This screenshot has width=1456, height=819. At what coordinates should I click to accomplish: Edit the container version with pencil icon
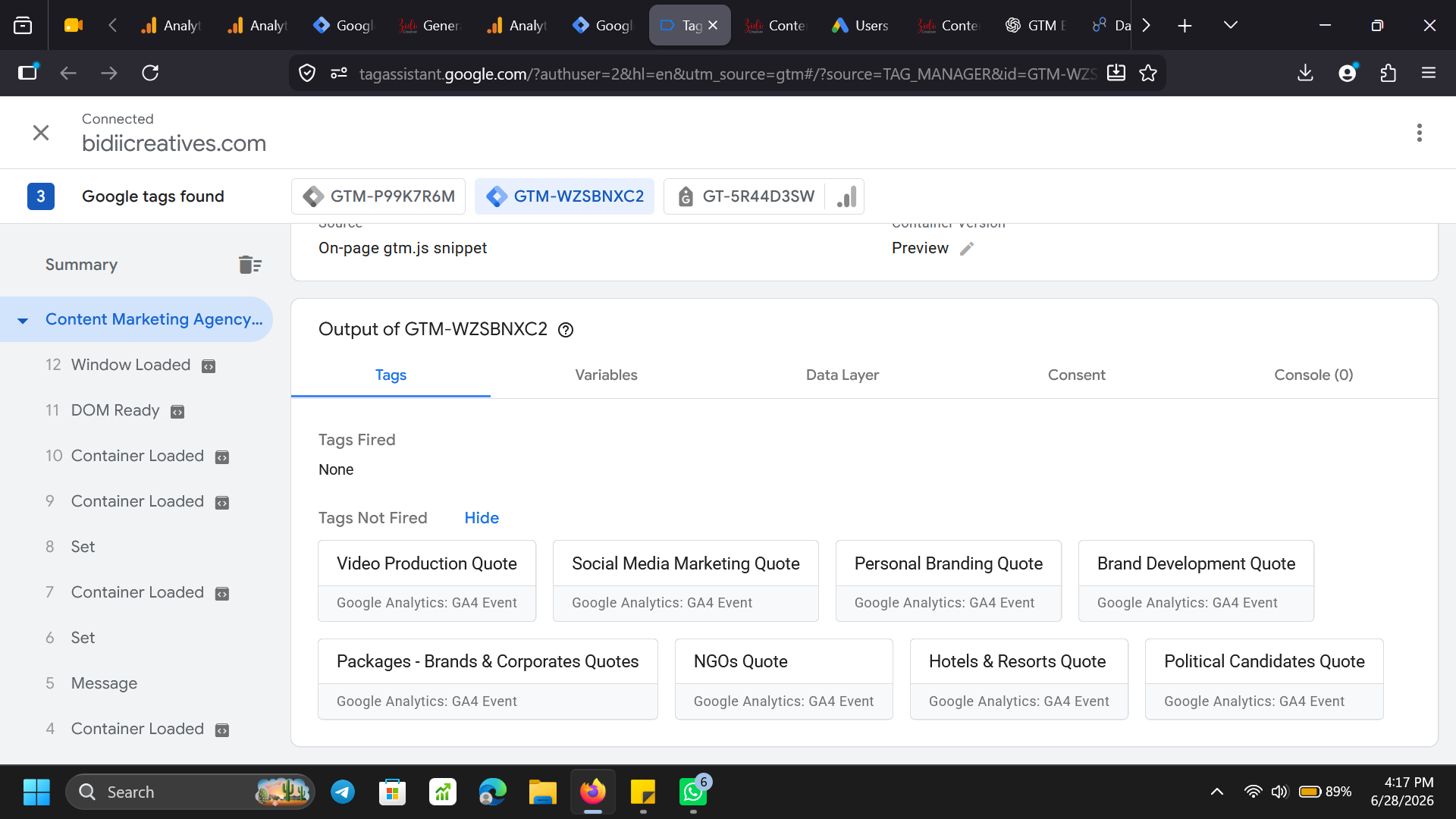(967, 249)
